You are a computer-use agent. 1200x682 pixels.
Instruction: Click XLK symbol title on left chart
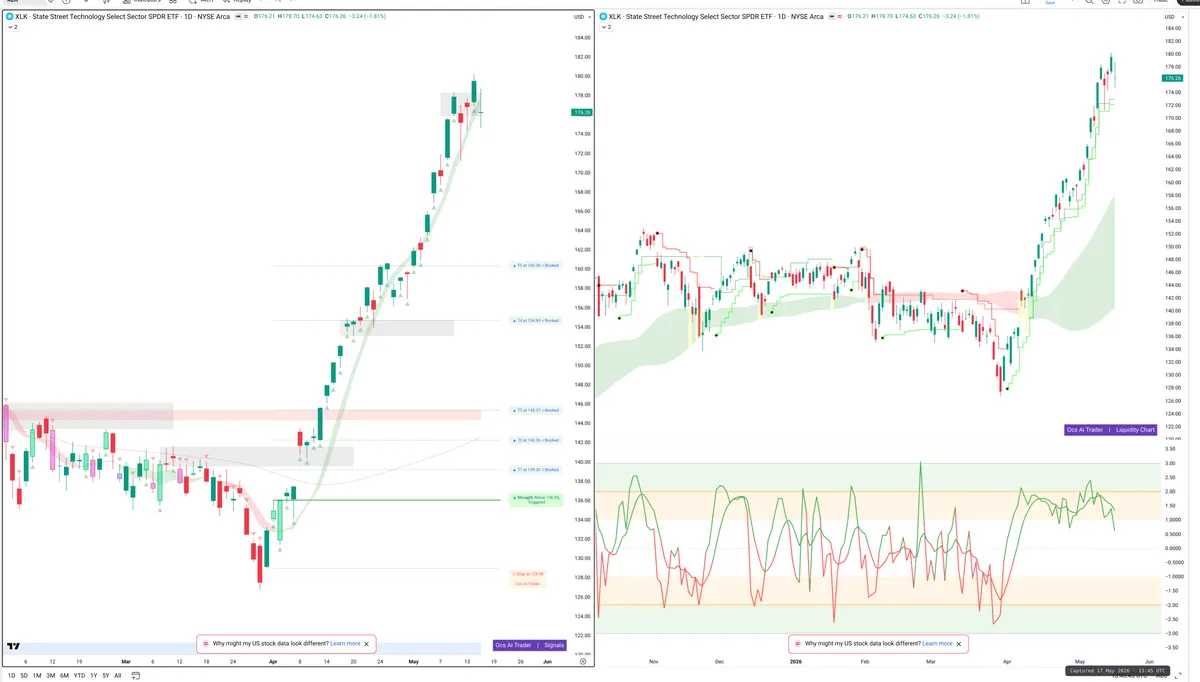point(123,17)
